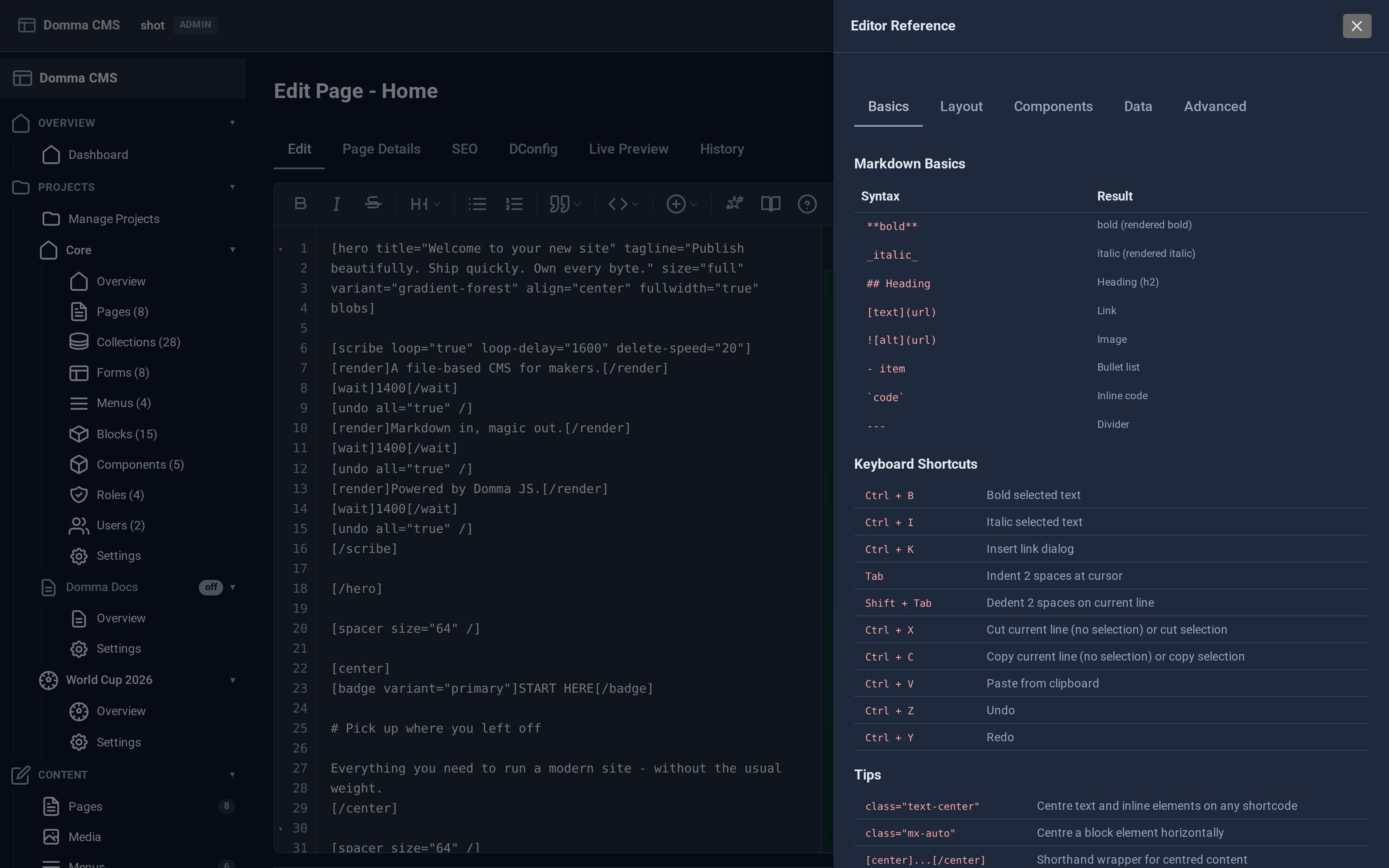Viewport: 1389px width, 868px height.
Task: Click the Ctrl + K shortcut row
Action: (x=1111, y=549)
